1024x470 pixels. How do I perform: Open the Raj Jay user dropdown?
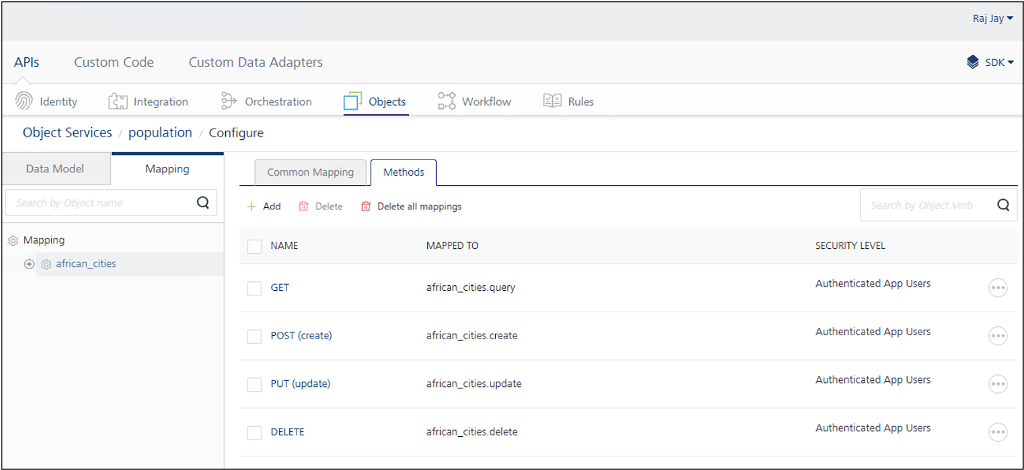pyautogui.click(x=993, y=18)
